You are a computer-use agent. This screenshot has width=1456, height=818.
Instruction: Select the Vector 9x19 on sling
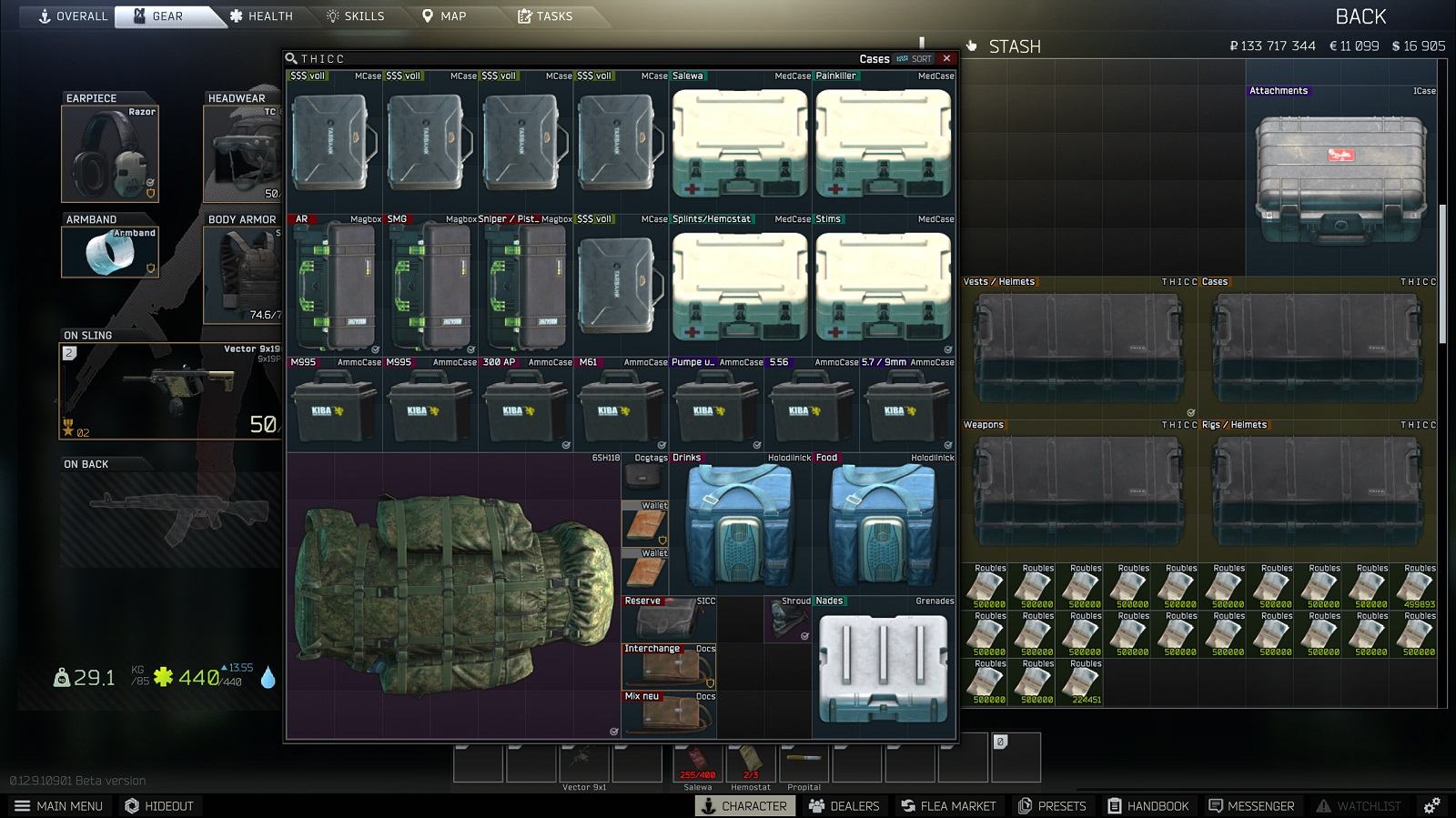click(171, 391)
